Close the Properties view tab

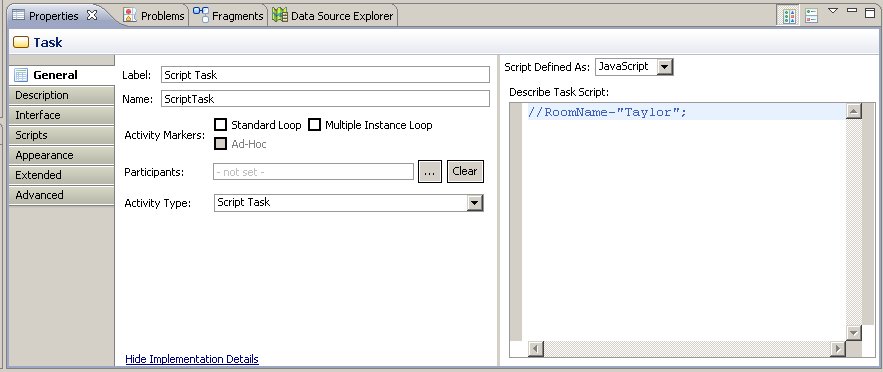92,16
